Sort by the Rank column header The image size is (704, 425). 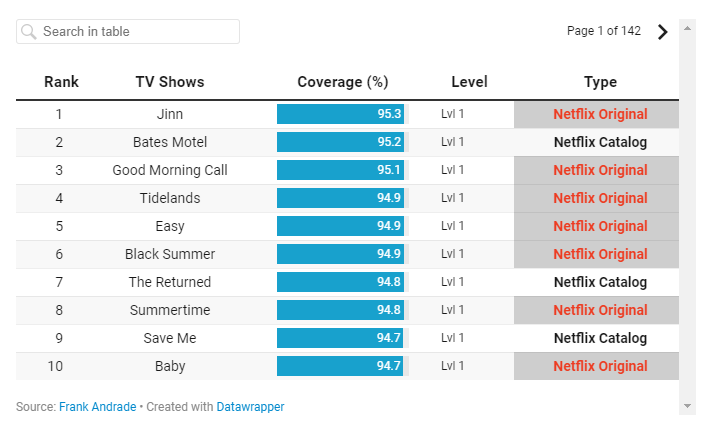pos(61,82)
